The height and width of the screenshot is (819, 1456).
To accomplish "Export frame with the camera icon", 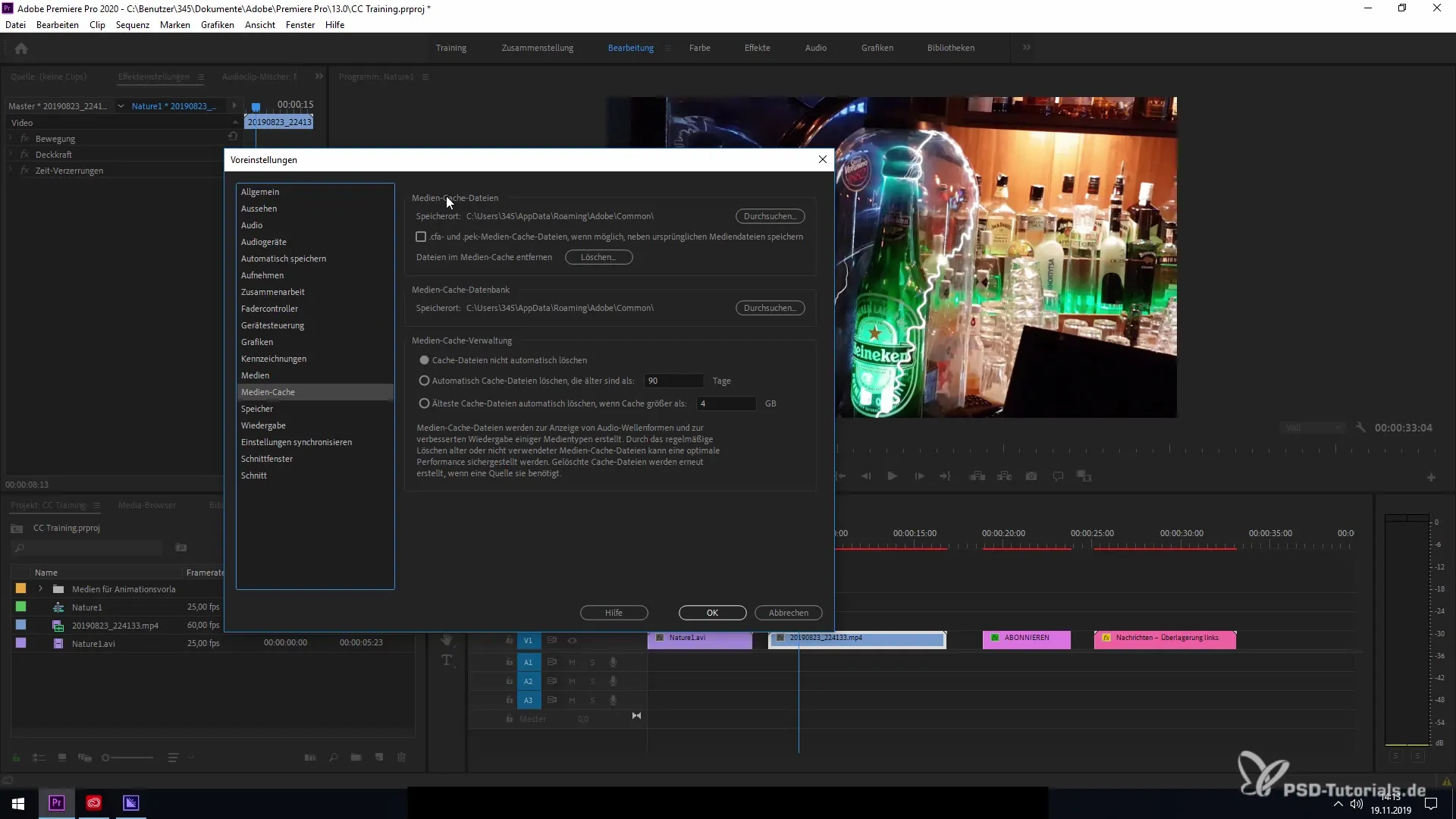I will (x=1031, y=476).
